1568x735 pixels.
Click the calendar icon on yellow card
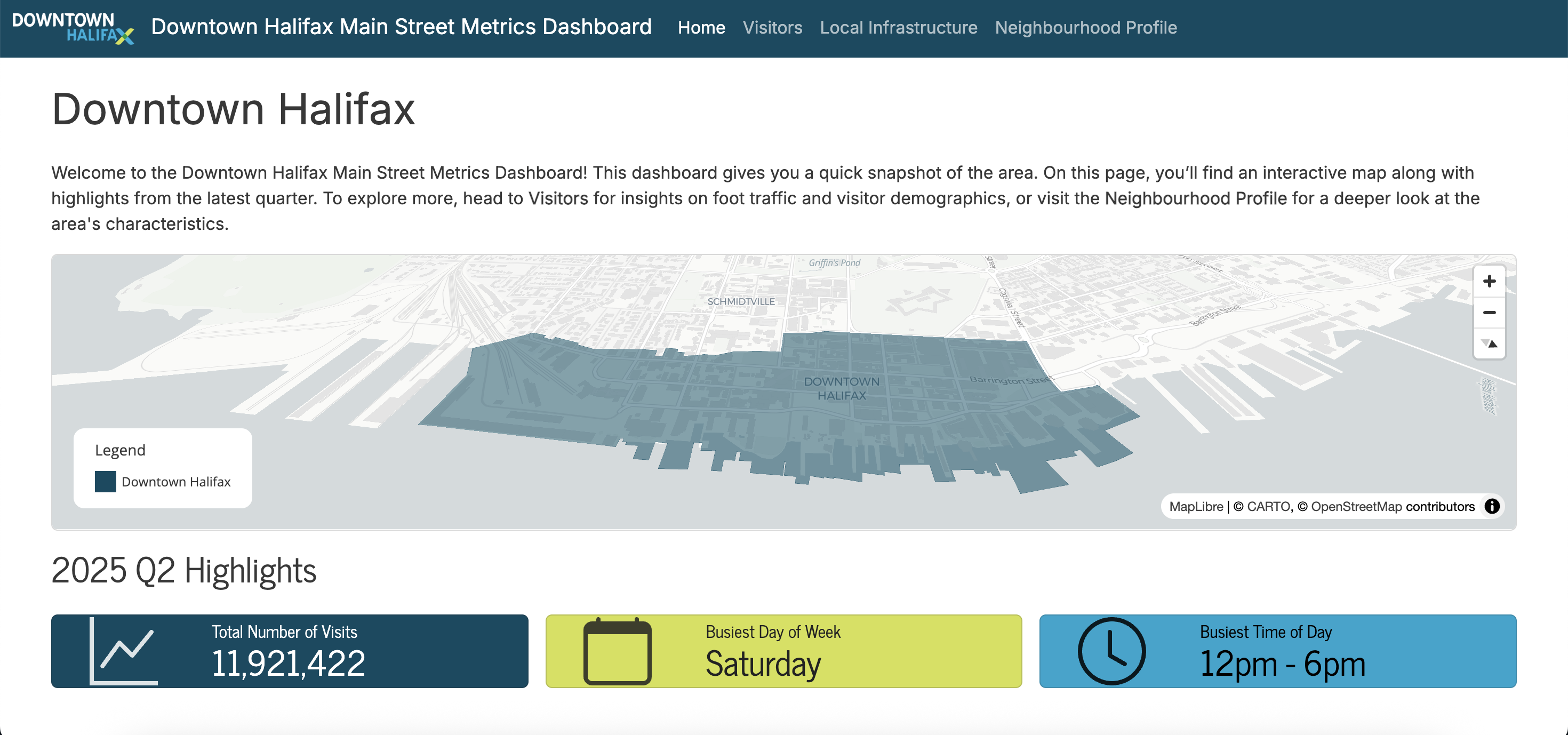617,651
